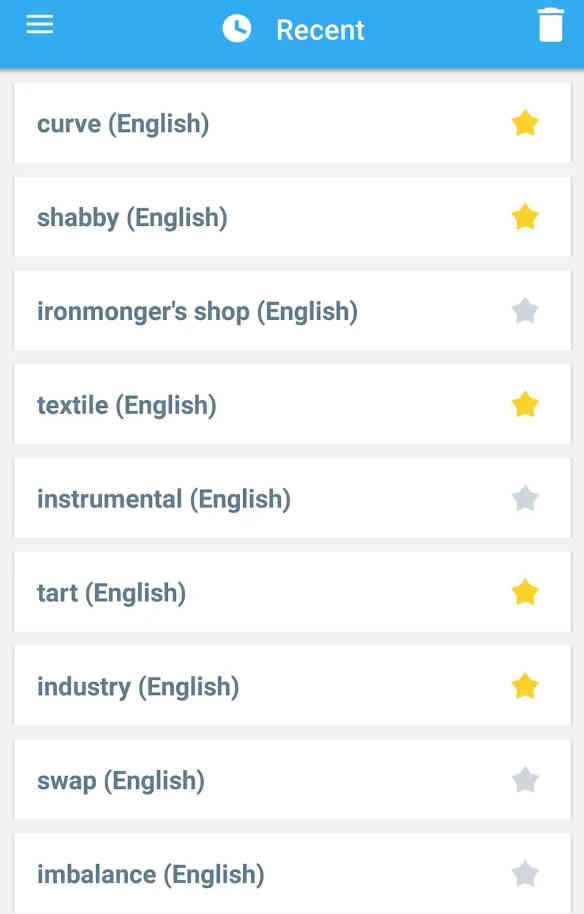Open instrumental (English) word entry
584x914 pixels.
pyautogui.click(x=292, y=498)
